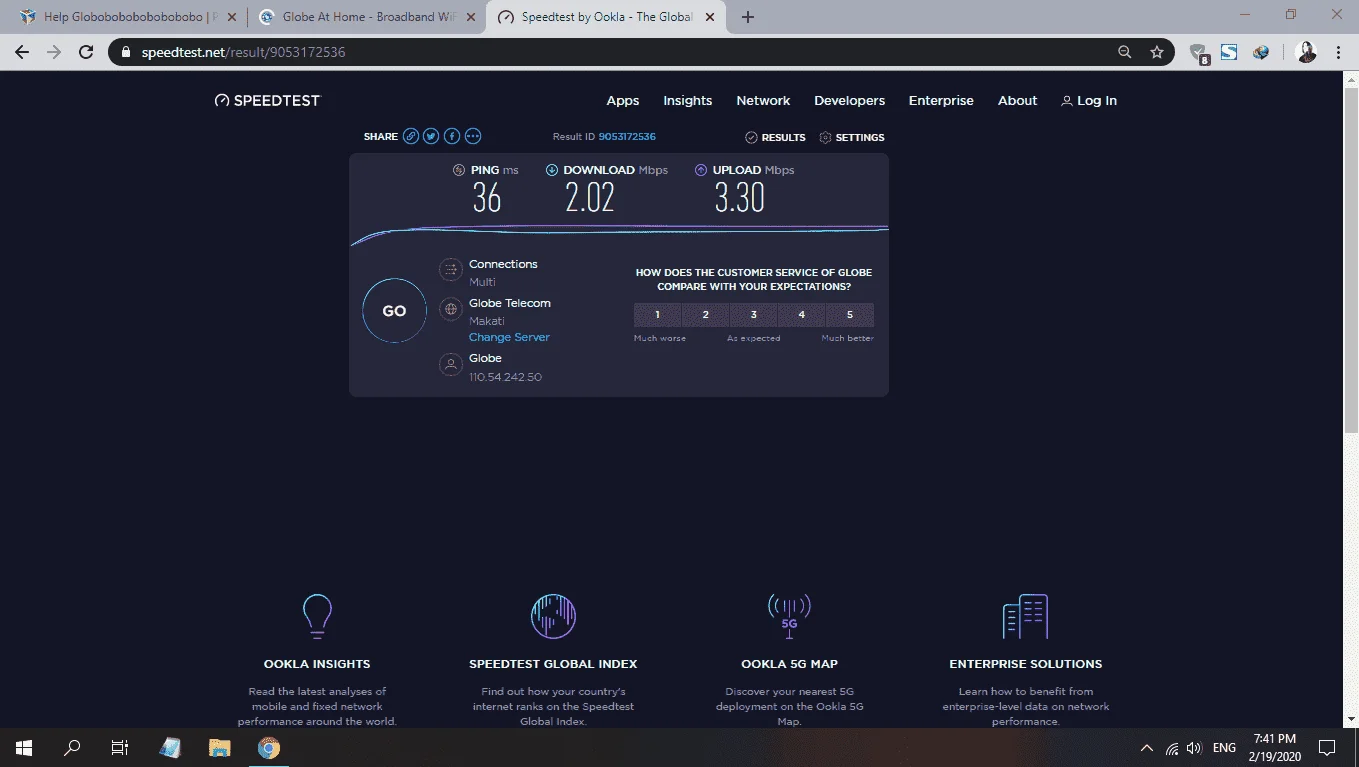Click the Ookla 5G Map antenna icon

tap(789, 615)
